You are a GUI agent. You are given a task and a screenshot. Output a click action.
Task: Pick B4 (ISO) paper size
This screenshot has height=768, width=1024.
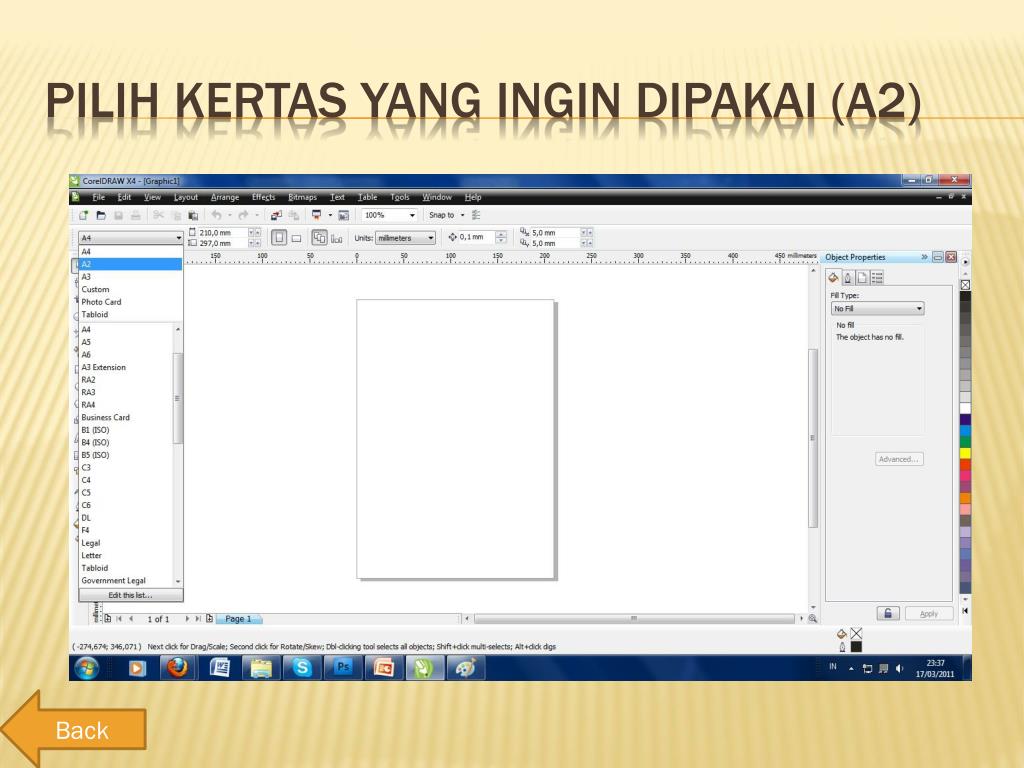126,442
